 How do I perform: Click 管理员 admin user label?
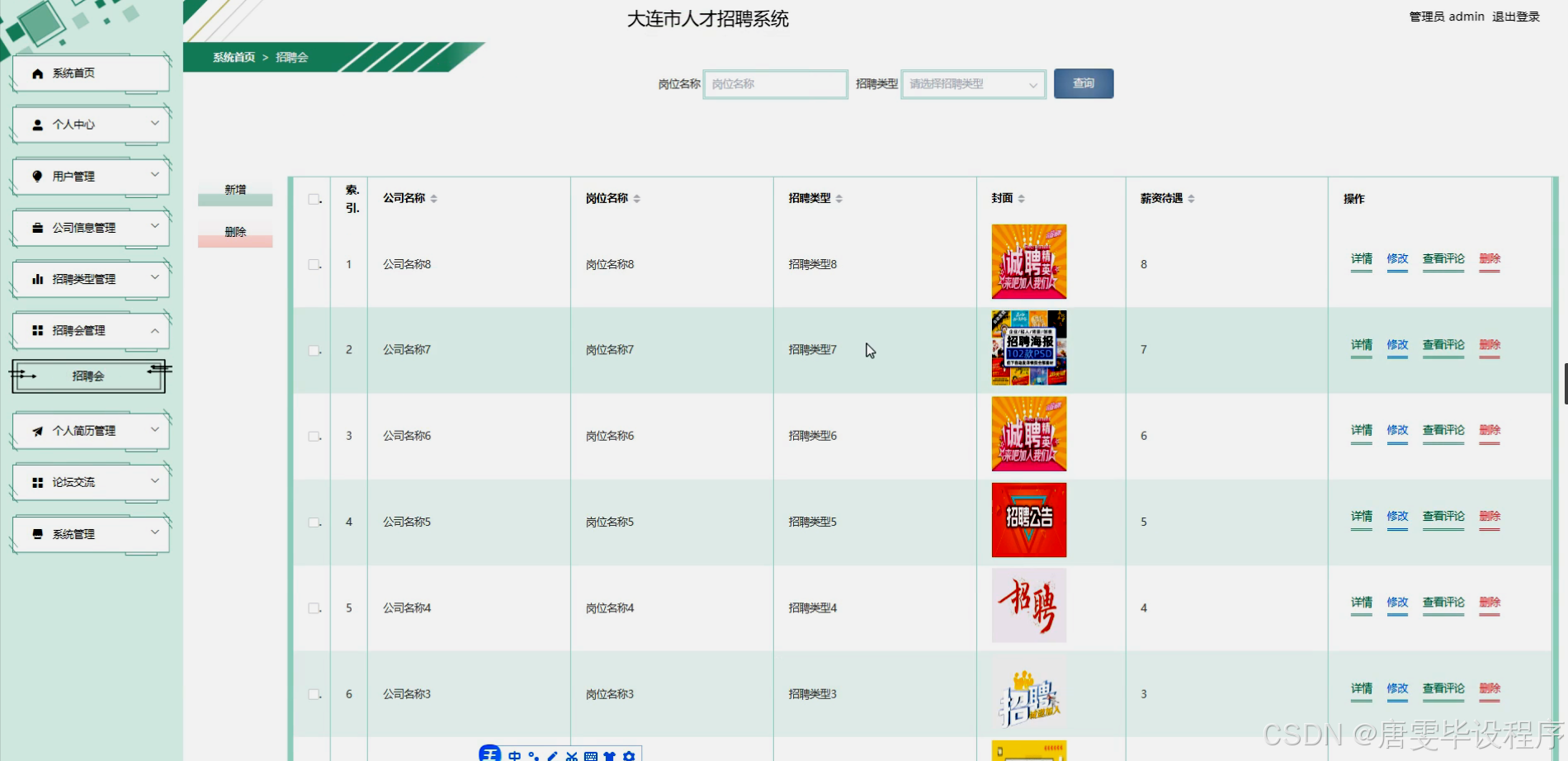(x=1447, y=17)
